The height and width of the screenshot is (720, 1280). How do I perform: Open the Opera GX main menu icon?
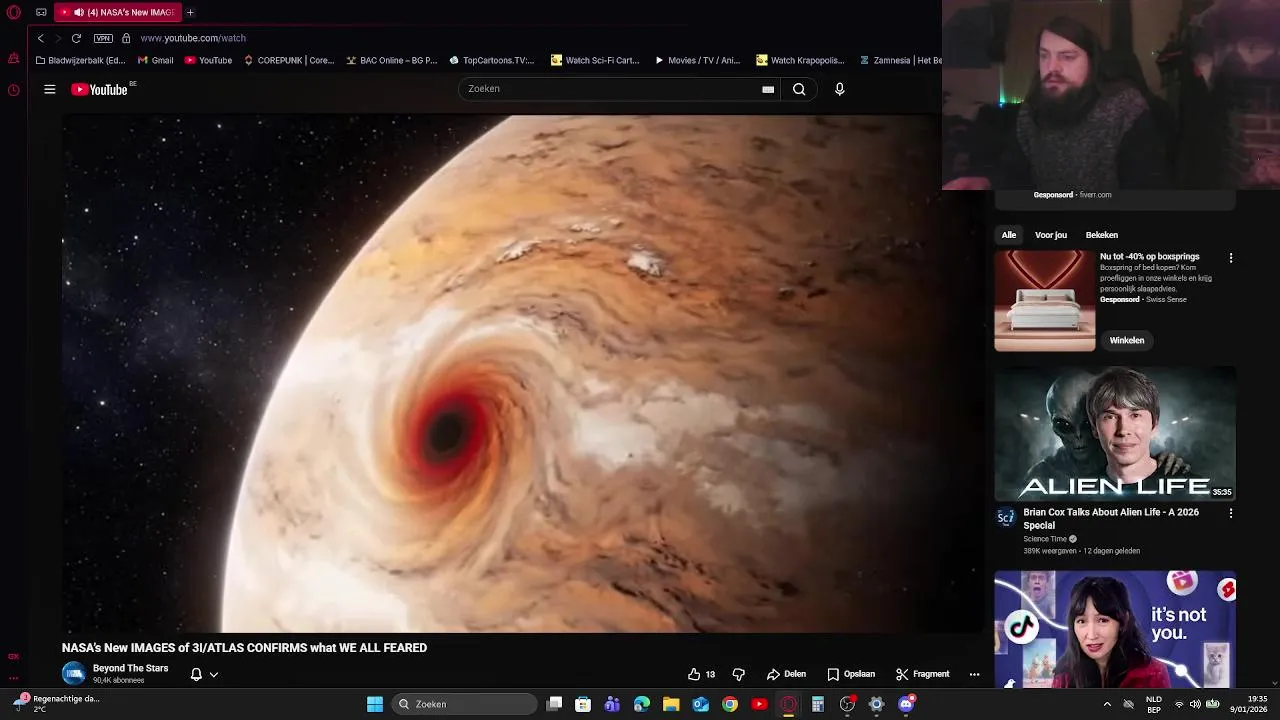pyautogui.click(x=14, y=12)
